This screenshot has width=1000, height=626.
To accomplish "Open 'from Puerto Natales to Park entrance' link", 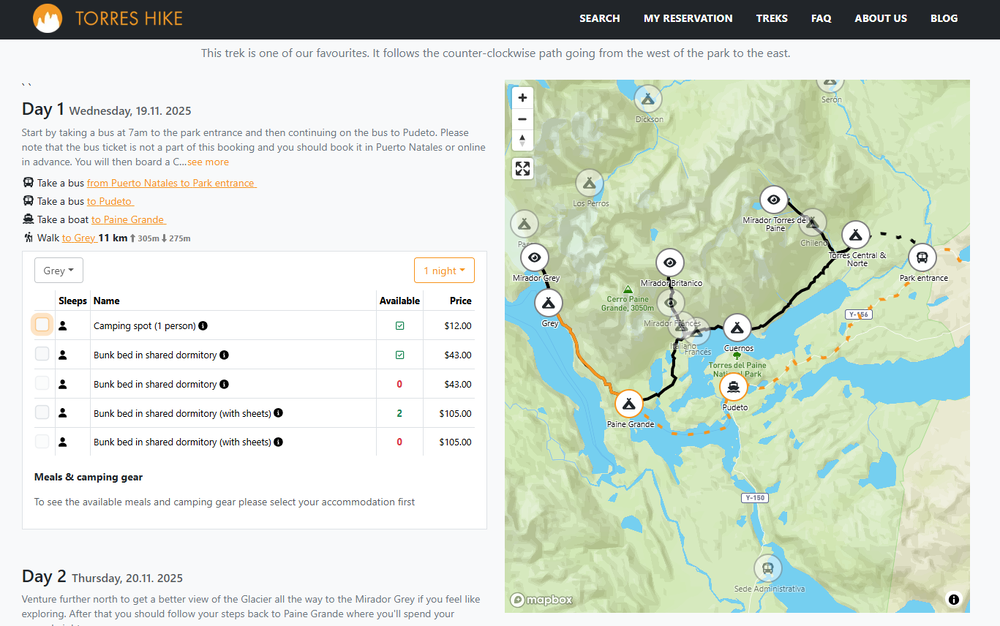I will (171, 183).
